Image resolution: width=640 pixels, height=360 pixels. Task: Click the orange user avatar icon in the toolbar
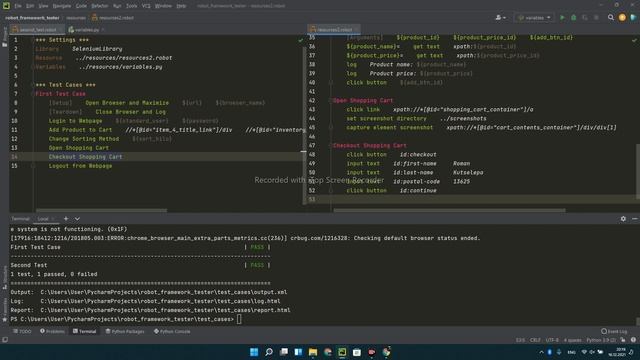[x=622, y=18]
